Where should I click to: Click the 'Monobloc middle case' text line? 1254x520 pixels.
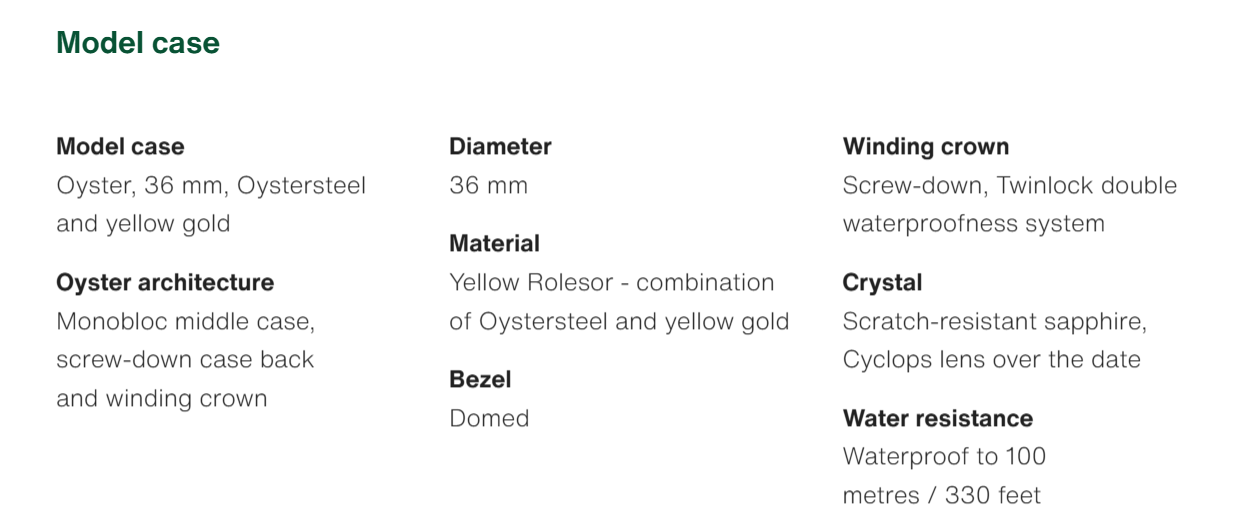[x=186, y=321]
